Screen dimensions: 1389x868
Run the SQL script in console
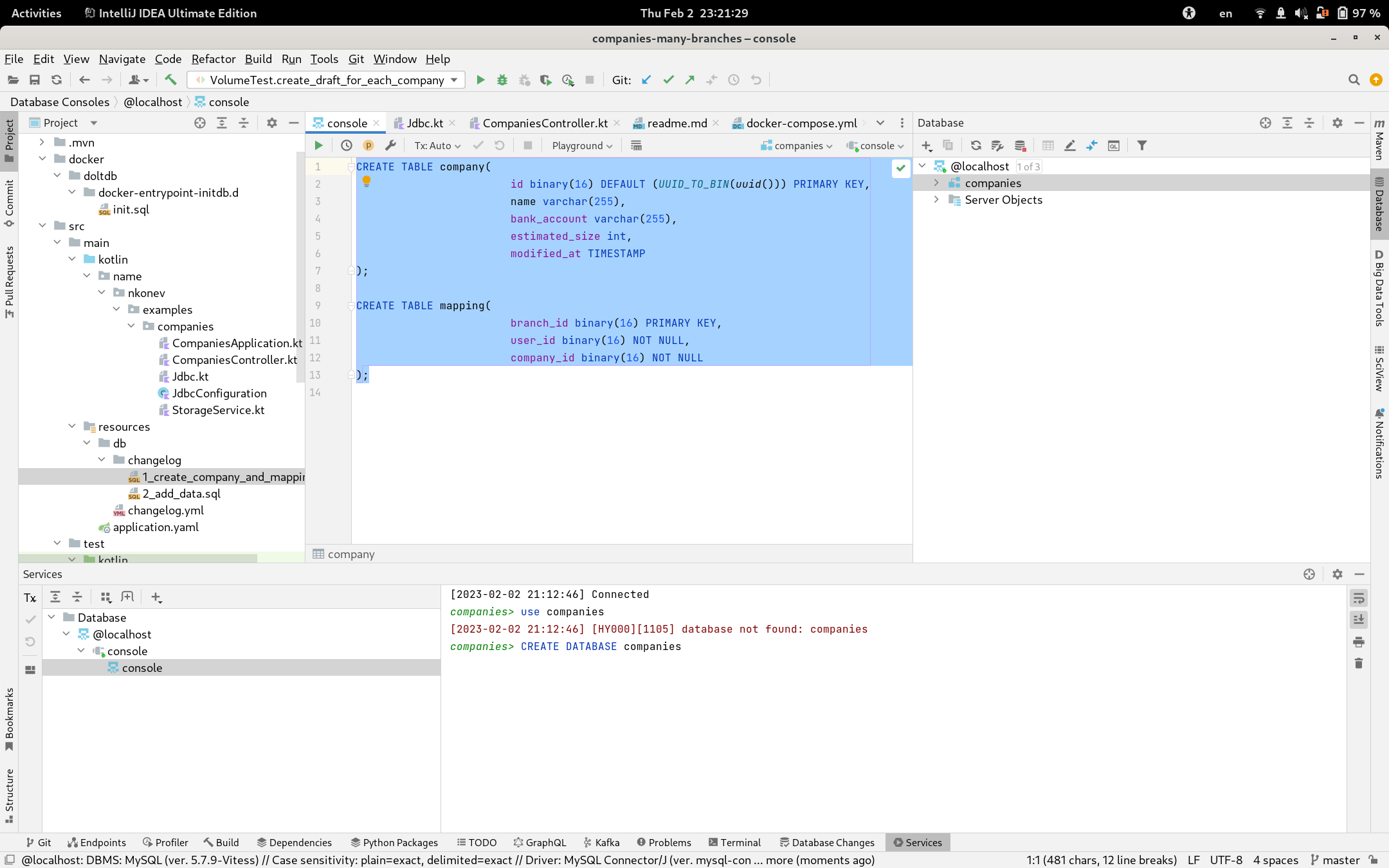318,145
